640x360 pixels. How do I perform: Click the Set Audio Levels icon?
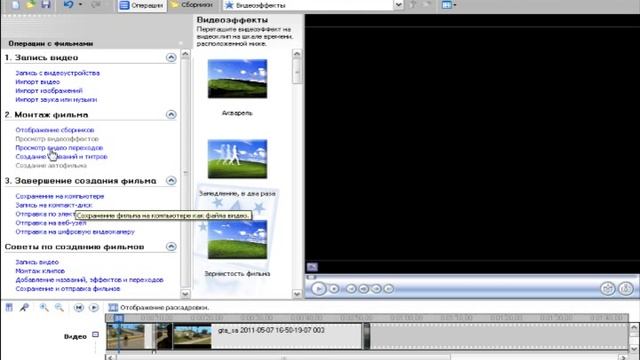click(9, 307)
